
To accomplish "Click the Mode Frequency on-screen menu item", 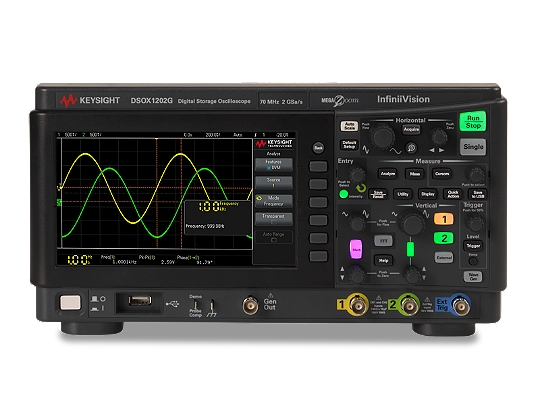I will 274,201.
